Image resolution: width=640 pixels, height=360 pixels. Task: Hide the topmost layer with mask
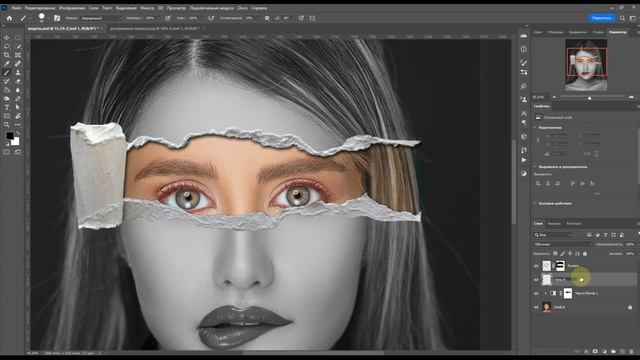(x=536, y=266)
